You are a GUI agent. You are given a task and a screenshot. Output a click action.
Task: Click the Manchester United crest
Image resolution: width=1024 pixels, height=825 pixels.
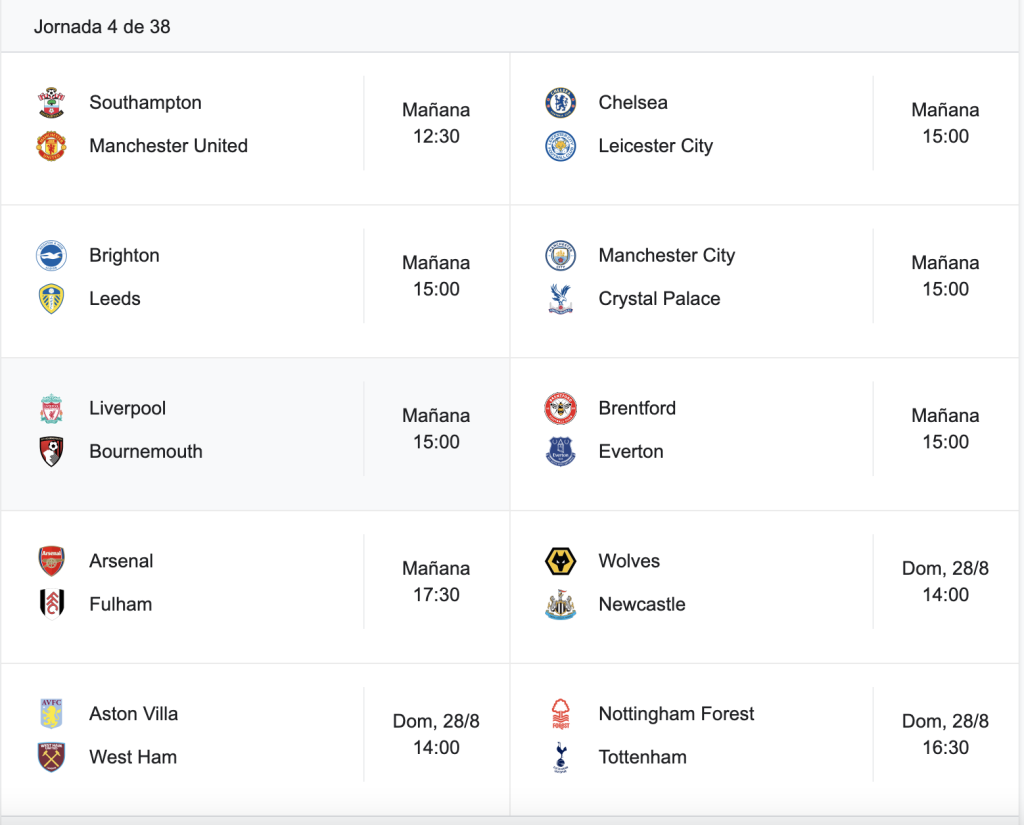pos(51,146)
